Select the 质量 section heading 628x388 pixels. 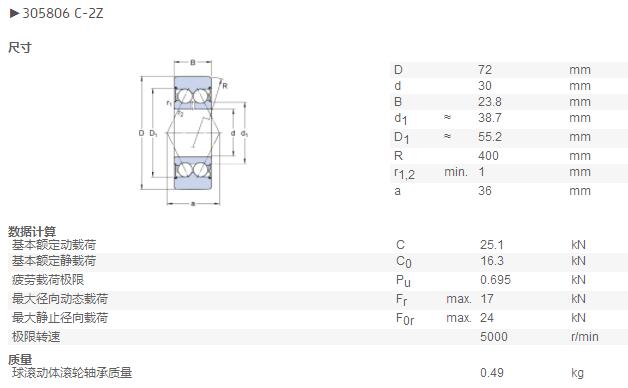click(20, 359)
